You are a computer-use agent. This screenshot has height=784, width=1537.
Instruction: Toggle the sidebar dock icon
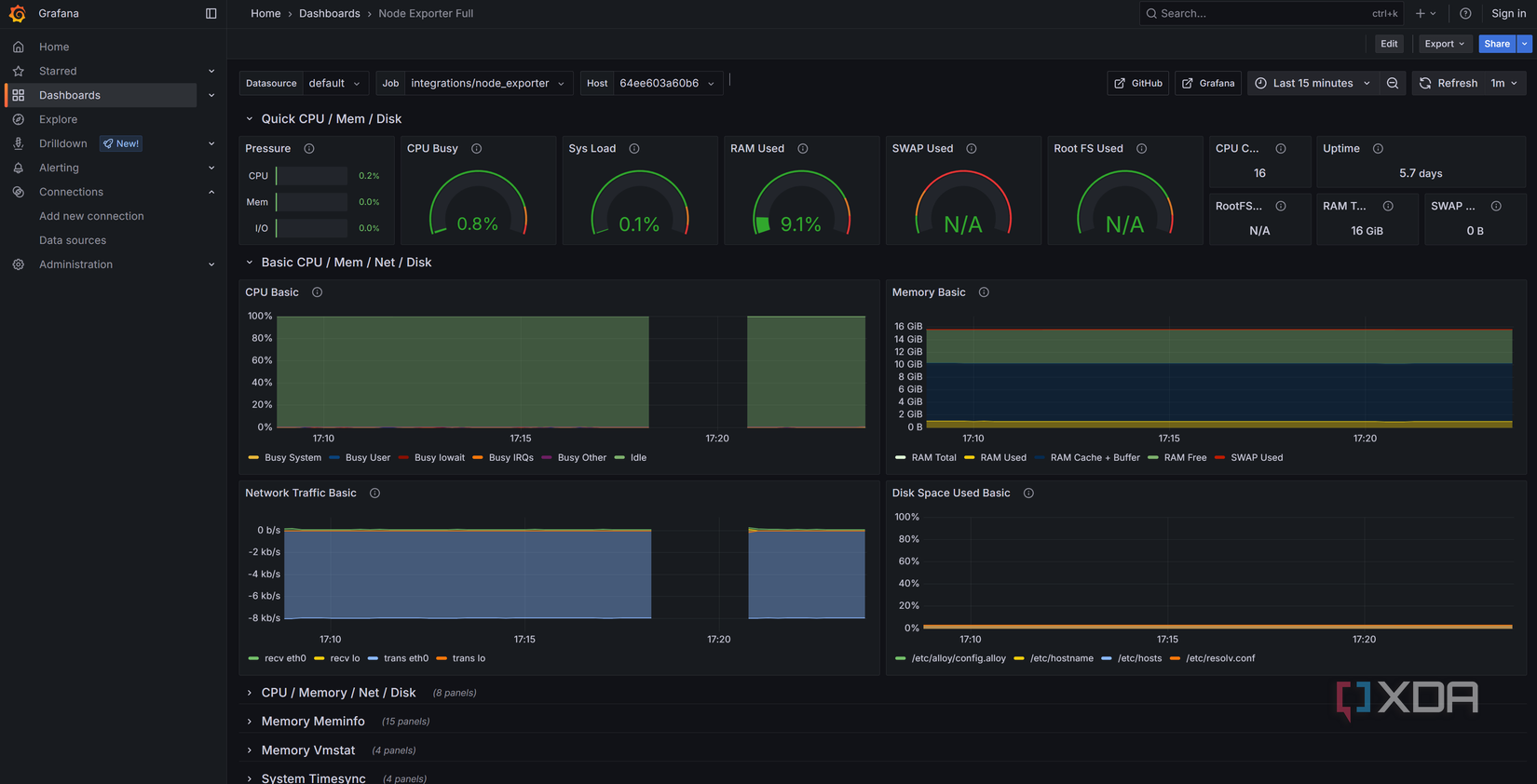pos(211,13)
